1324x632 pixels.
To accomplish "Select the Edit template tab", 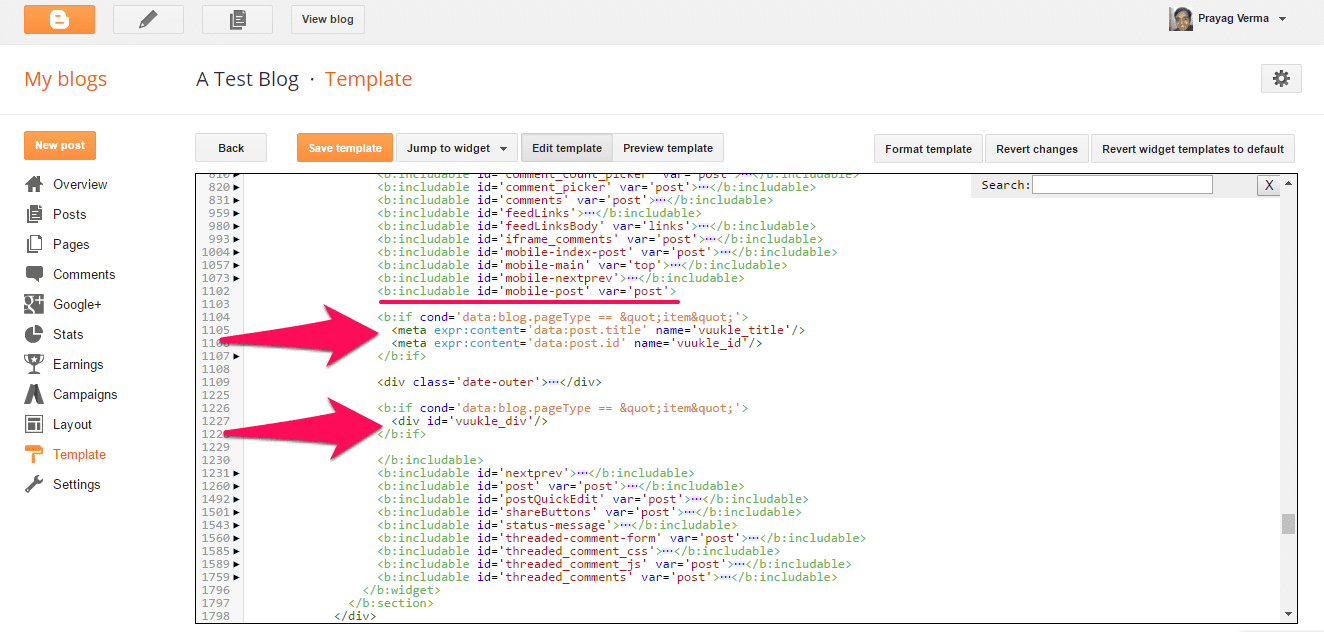I will (566, 148).
